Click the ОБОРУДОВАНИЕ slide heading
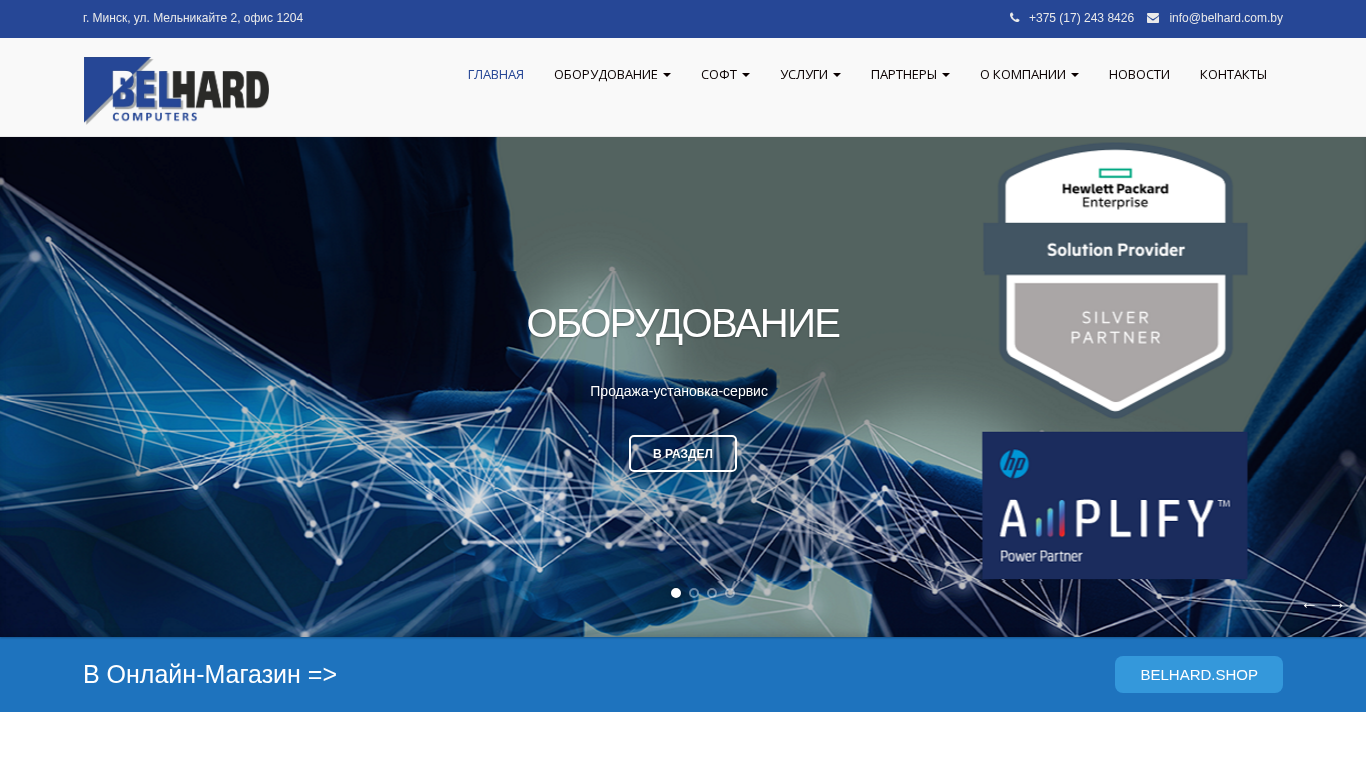Viewport: 1366px width, 768px height. [x=683, y=324]
